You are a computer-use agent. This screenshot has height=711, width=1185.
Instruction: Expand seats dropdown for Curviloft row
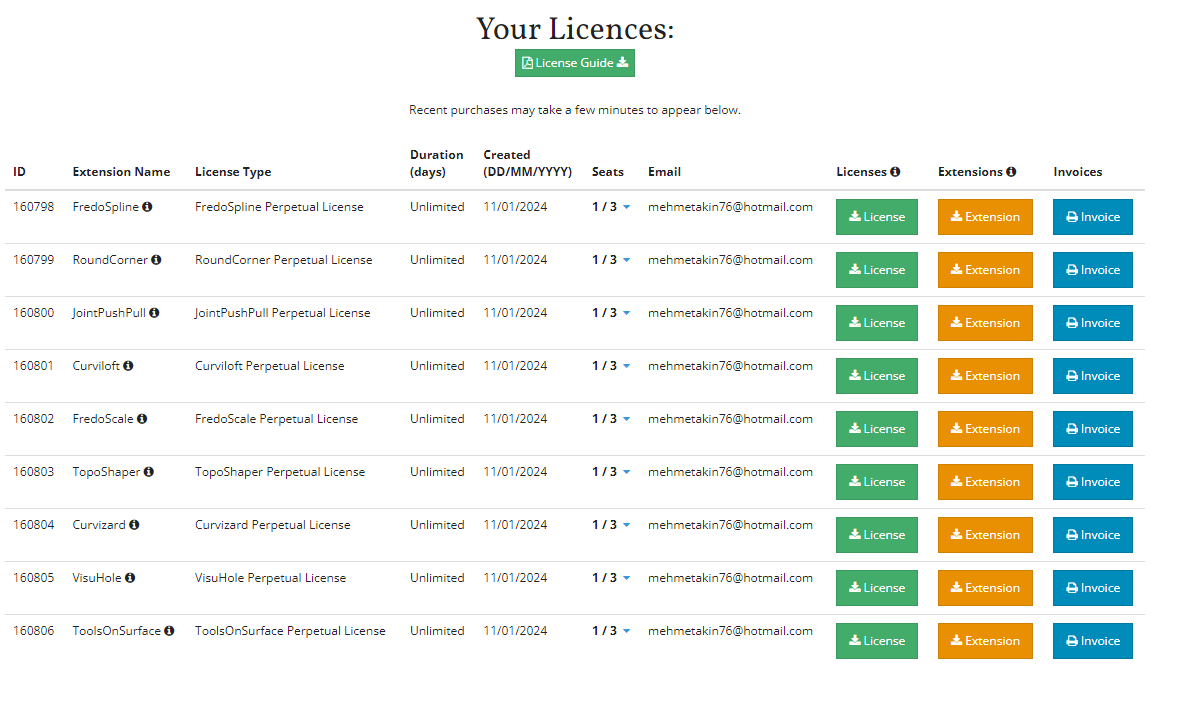point(627,366)
